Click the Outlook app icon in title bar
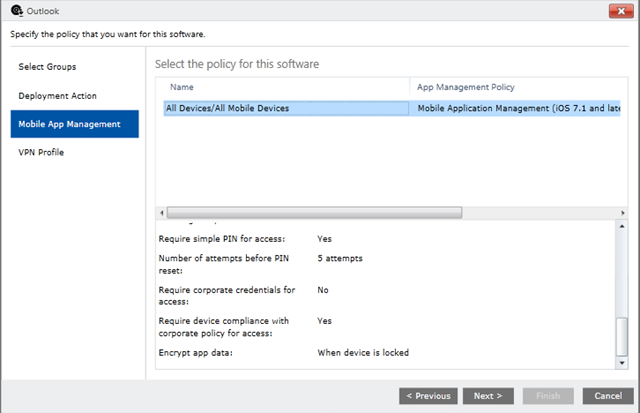 pyautogui.click(x=17, y=10)
